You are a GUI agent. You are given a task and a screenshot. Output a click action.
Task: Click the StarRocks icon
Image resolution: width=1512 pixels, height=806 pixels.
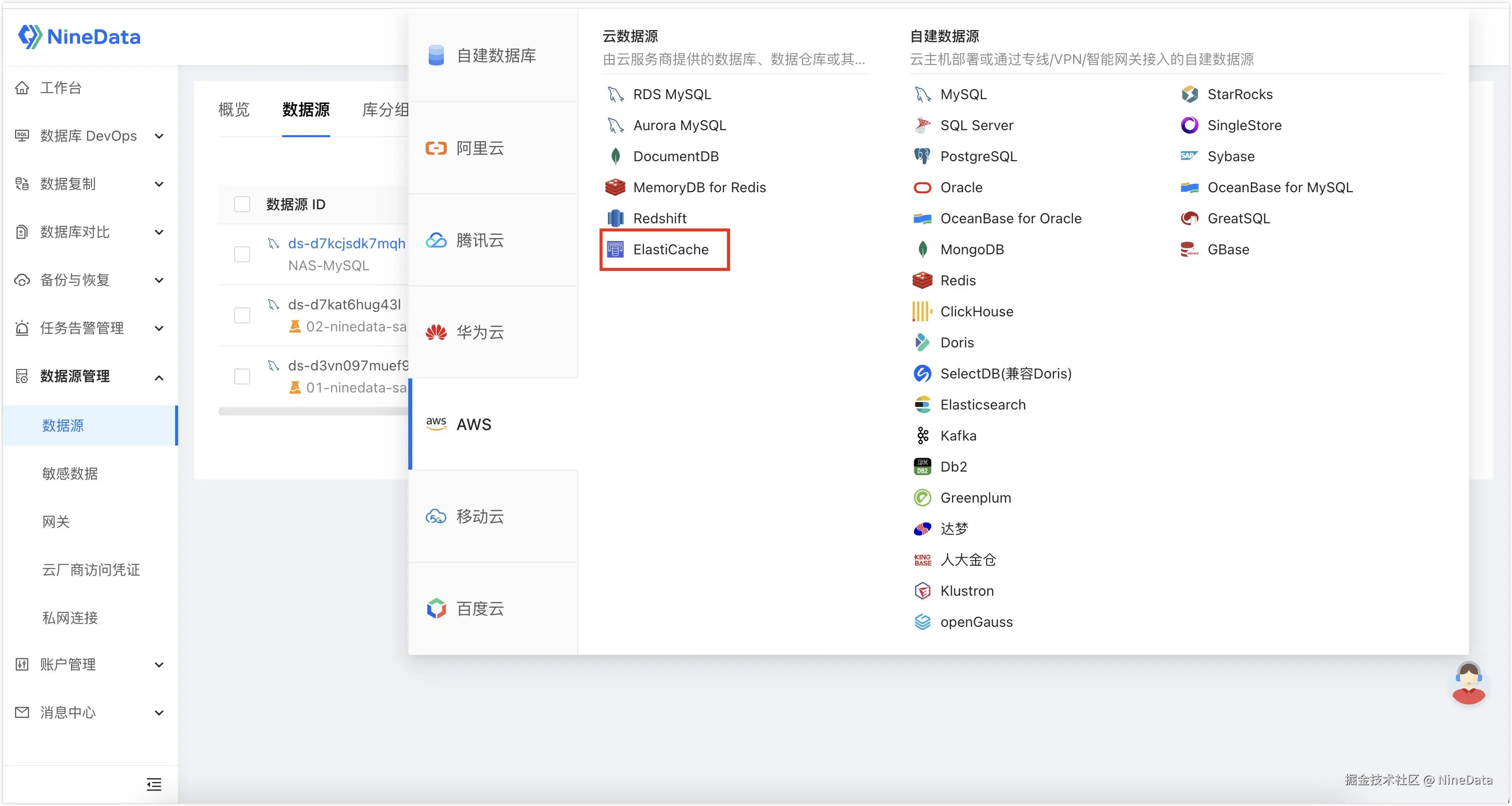click(1189, 94)
